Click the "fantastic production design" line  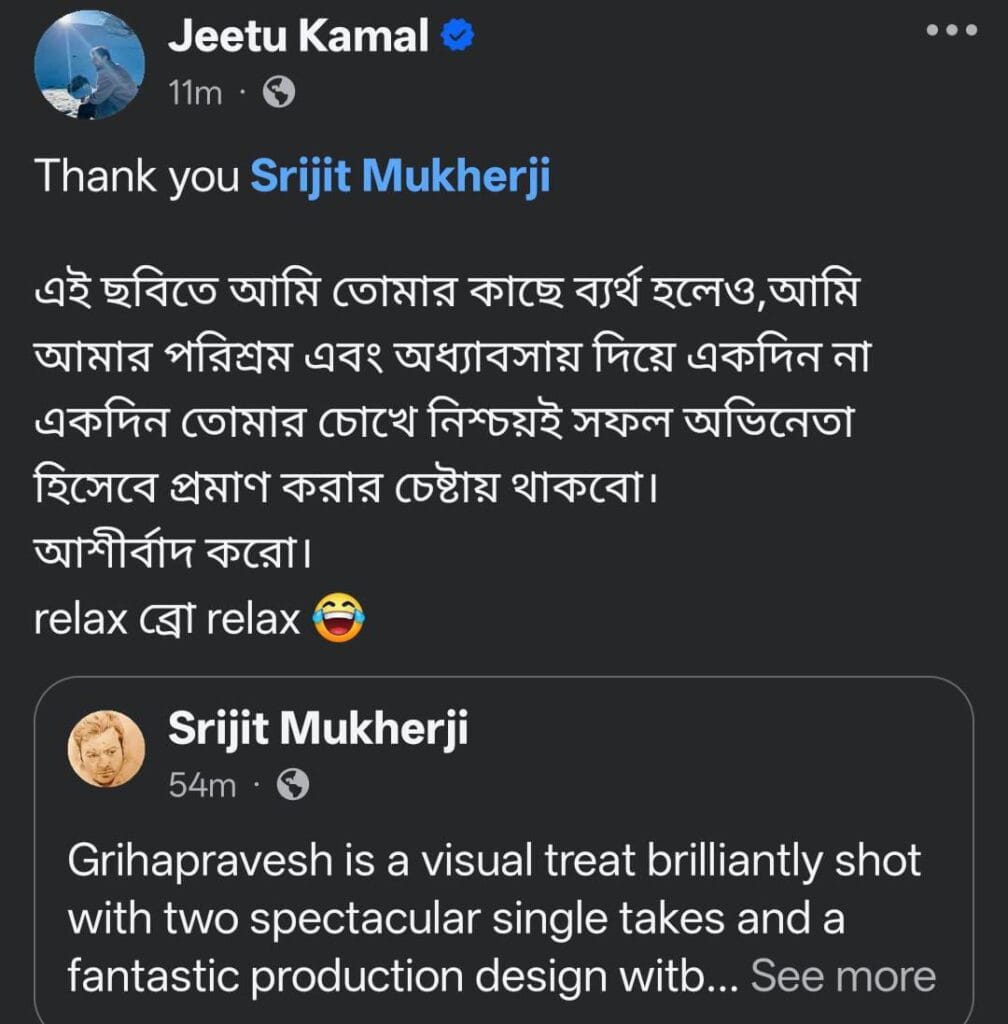400,976
